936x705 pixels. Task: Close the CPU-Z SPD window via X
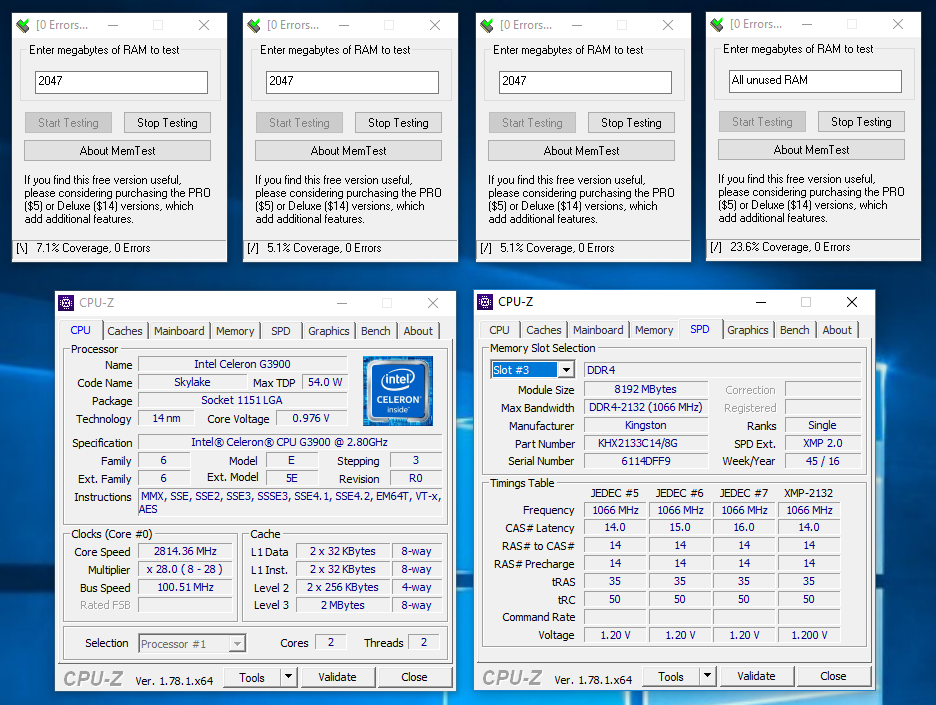tap(852, 302)
